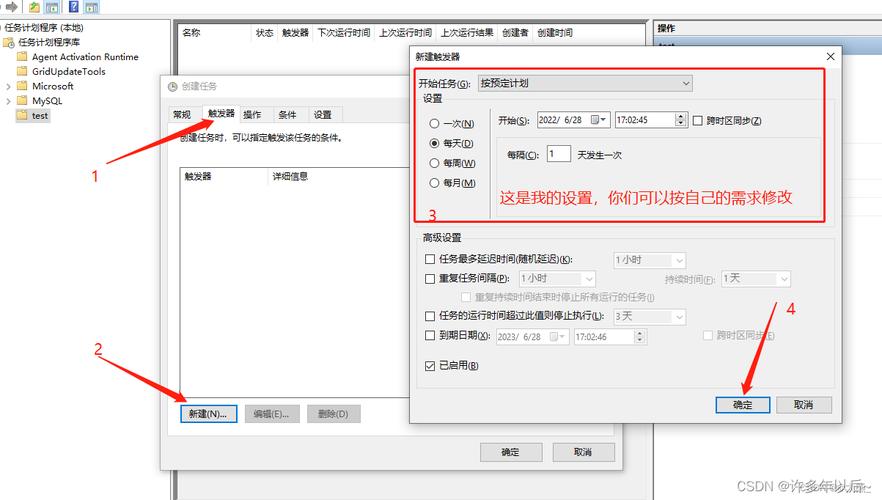Toggle the show/hide action pane toolbar icon
This screenshot has width=882, height=500.
pyautogui.click(x=92, y=7)
